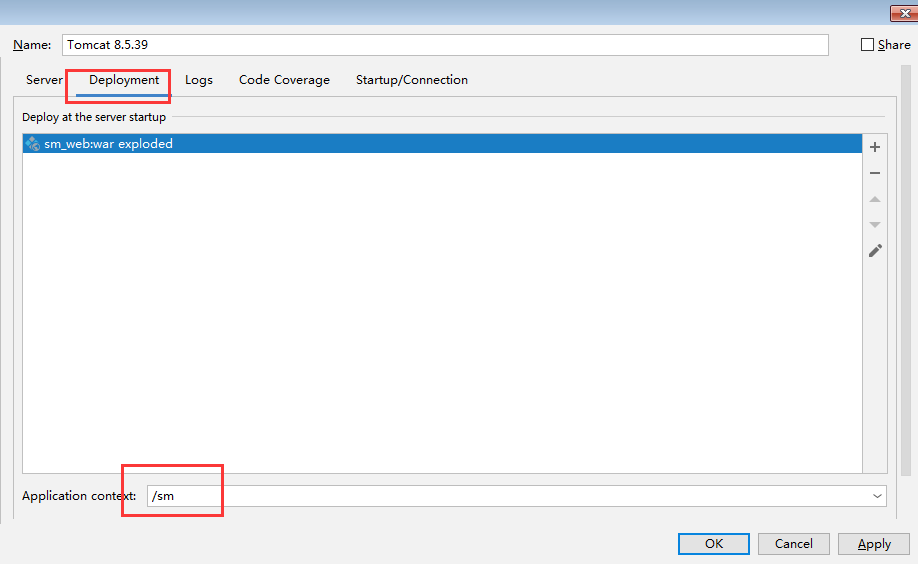Viewport: 918px width, 564px height.
Task: Close the dialog with the red X button
Action: coord(904,13)
